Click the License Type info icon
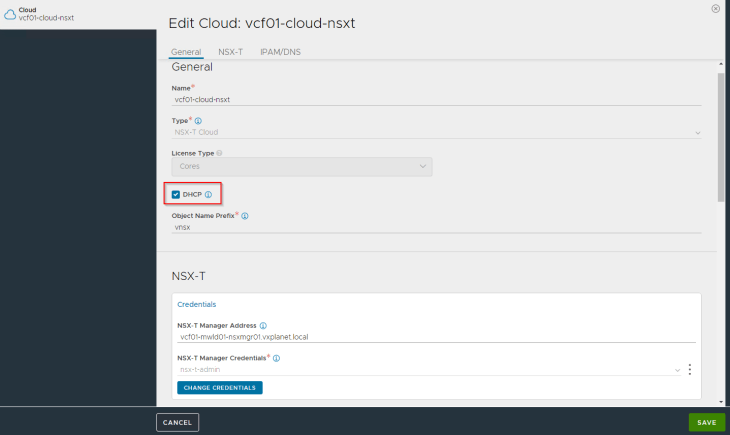Viewport: 730px width, 435px height. (x=219, y=153)
